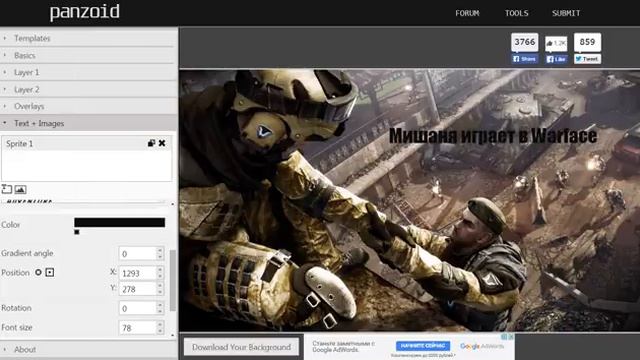This screenshot has width=640, height=360.
Task: Click the settings panel scrollbar thumb
Action: pos(173,280)
